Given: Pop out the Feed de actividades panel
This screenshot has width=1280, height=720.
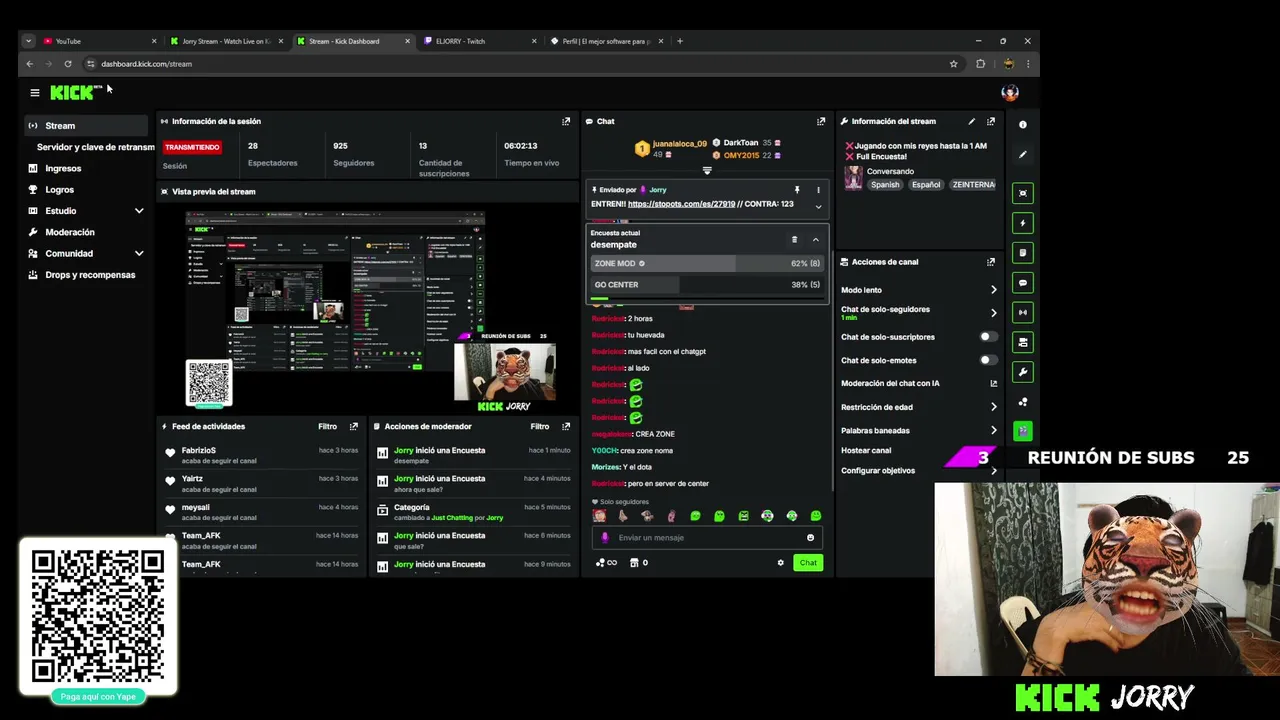Looking at the screenshot, I should click(353, 426).
